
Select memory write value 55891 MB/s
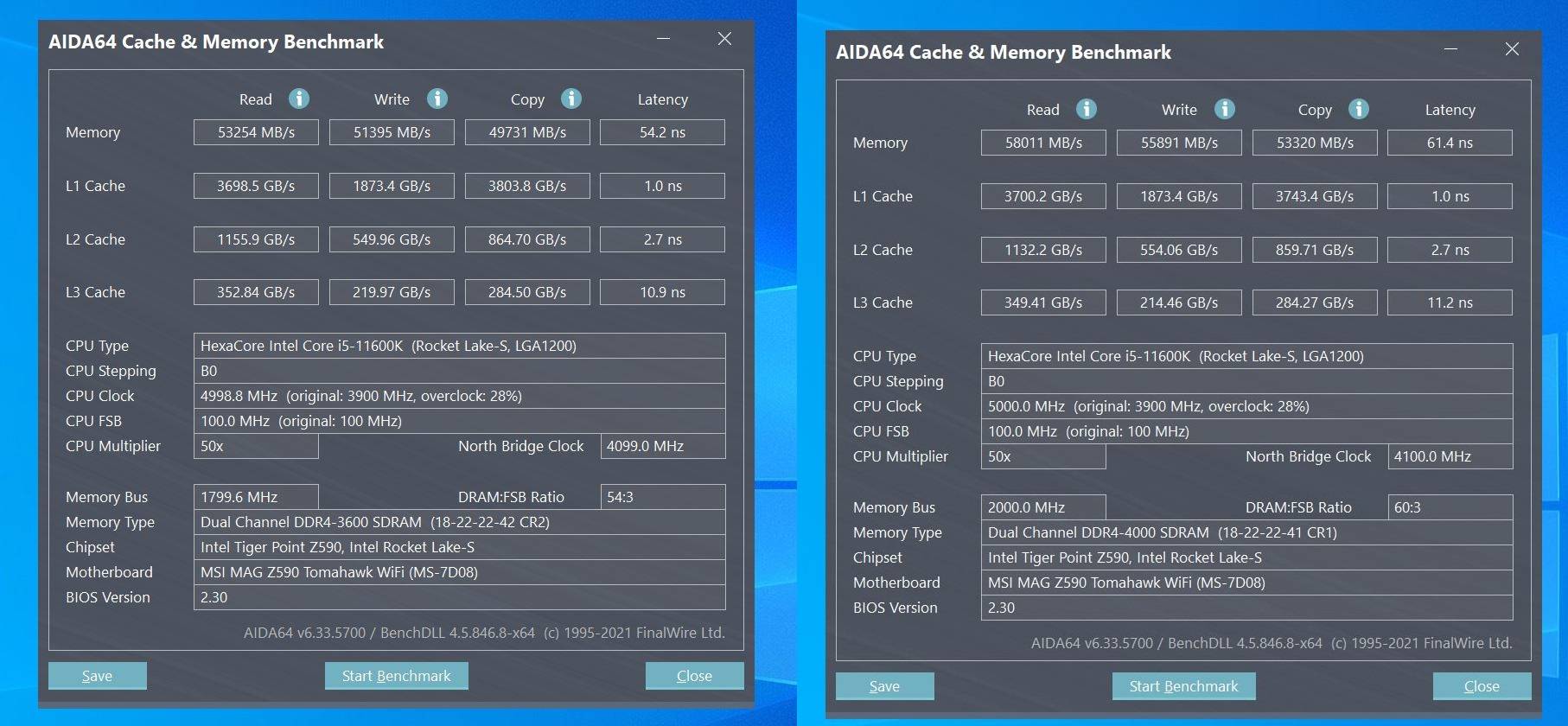[x=1179, y=143]
